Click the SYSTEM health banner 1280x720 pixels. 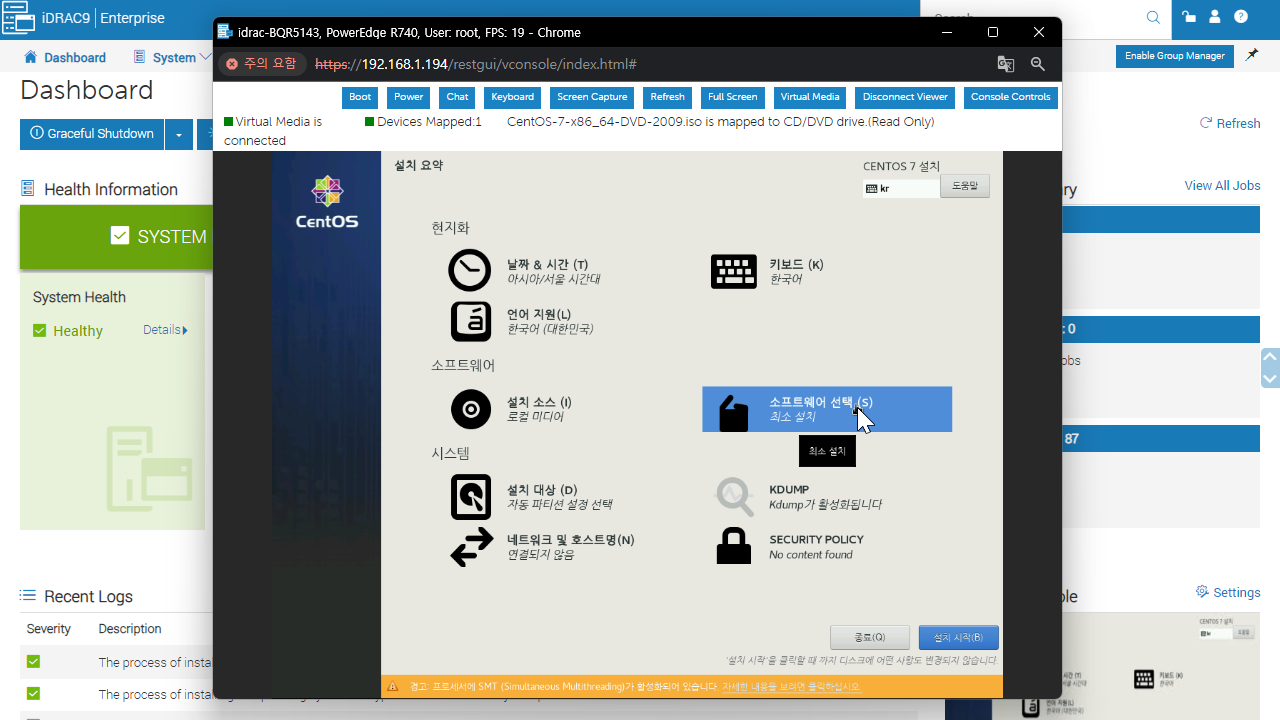click(116, 237)
